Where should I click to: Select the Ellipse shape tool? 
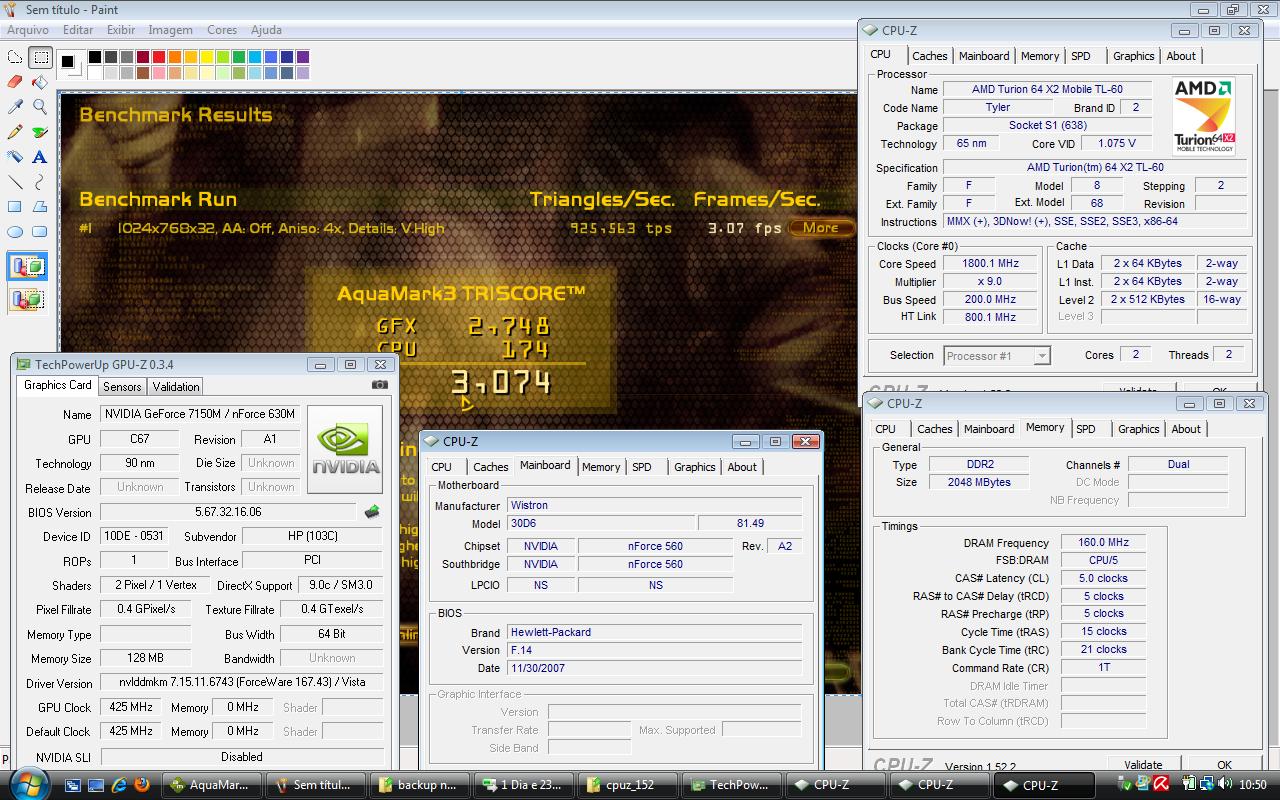click(x=15, y=231)
